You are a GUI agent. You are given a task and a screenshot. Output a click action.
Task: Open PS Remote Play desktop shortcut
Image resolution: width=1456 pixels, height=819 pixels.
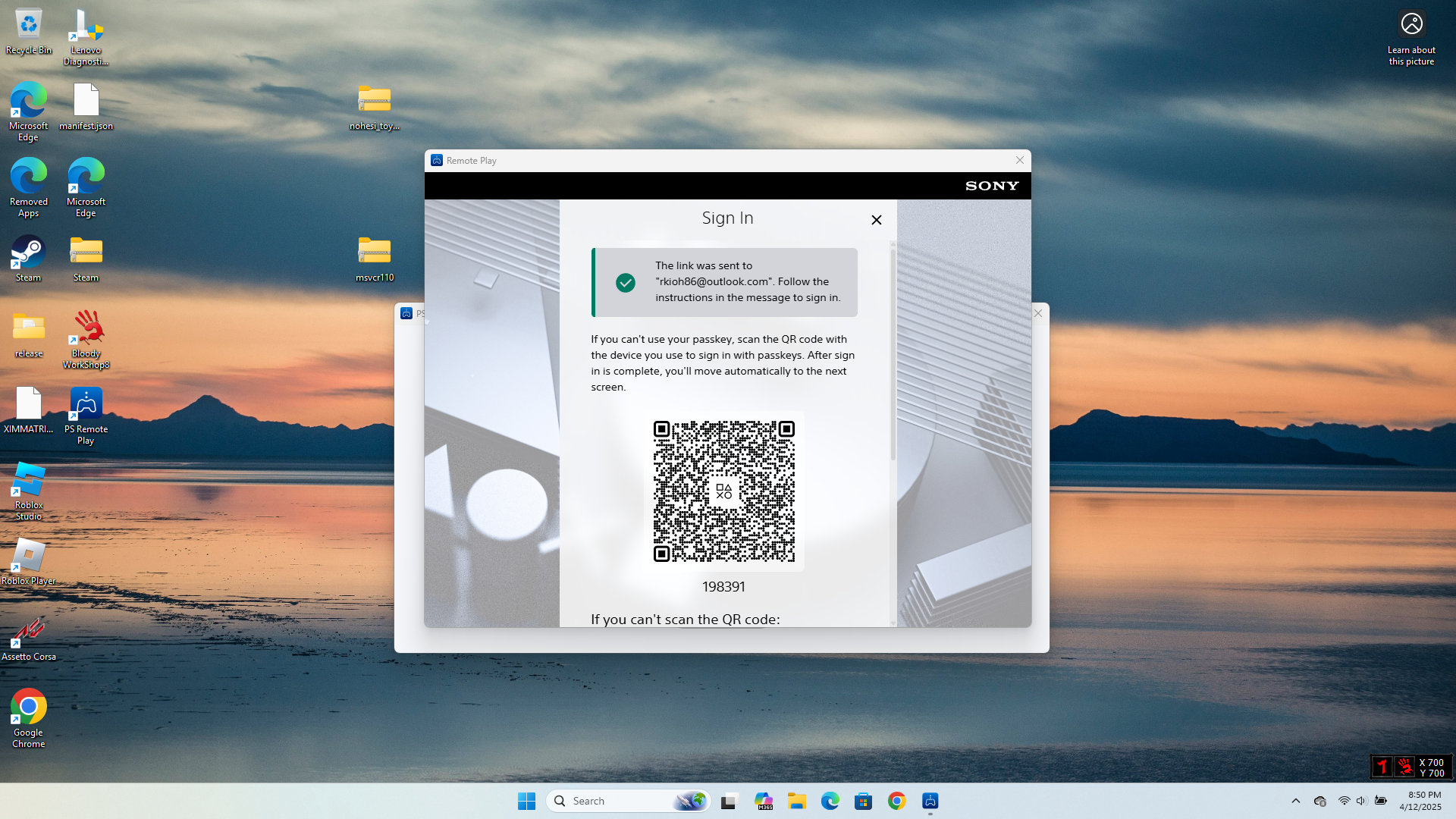tap(86, 405)
